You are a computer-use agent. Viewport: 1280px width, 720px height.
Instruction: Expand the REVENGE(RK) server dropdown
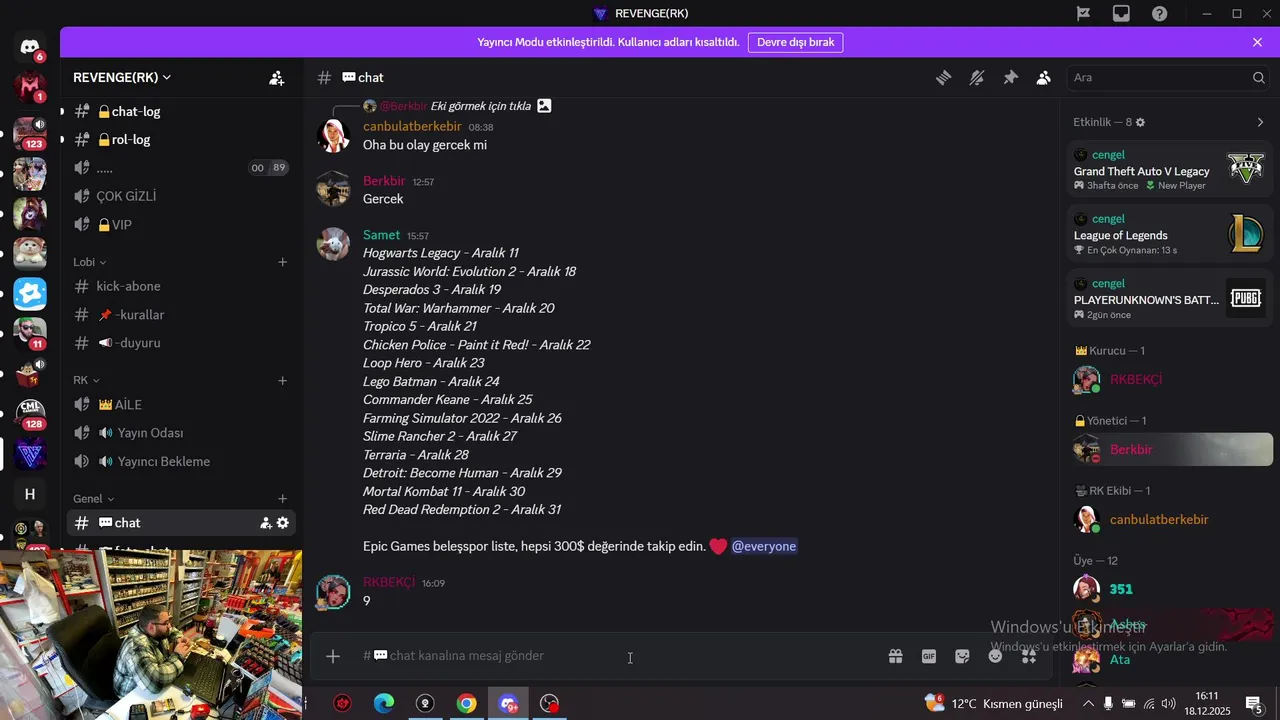coord(122,77)
